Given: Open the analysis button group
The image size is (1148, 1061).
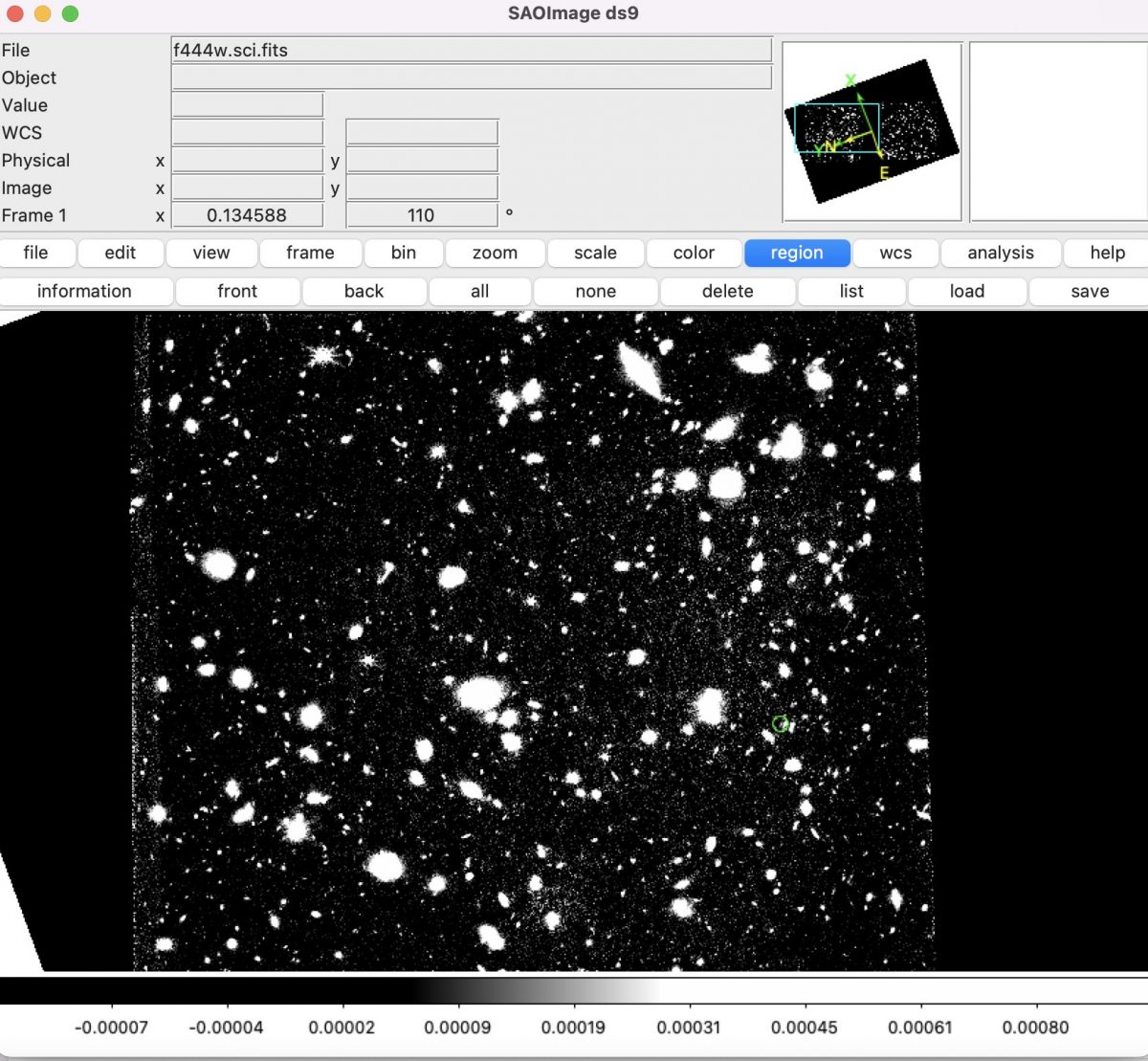Looking at the screenshot, I should [1000, 253].
